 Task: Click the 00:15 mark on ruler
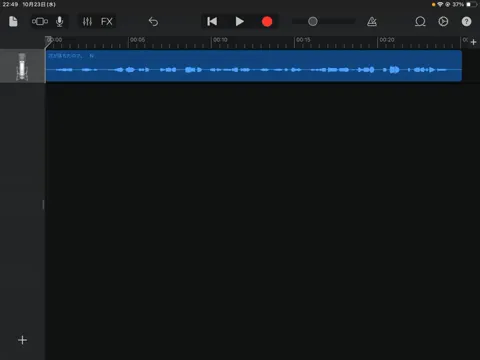[x=303, y=40]
